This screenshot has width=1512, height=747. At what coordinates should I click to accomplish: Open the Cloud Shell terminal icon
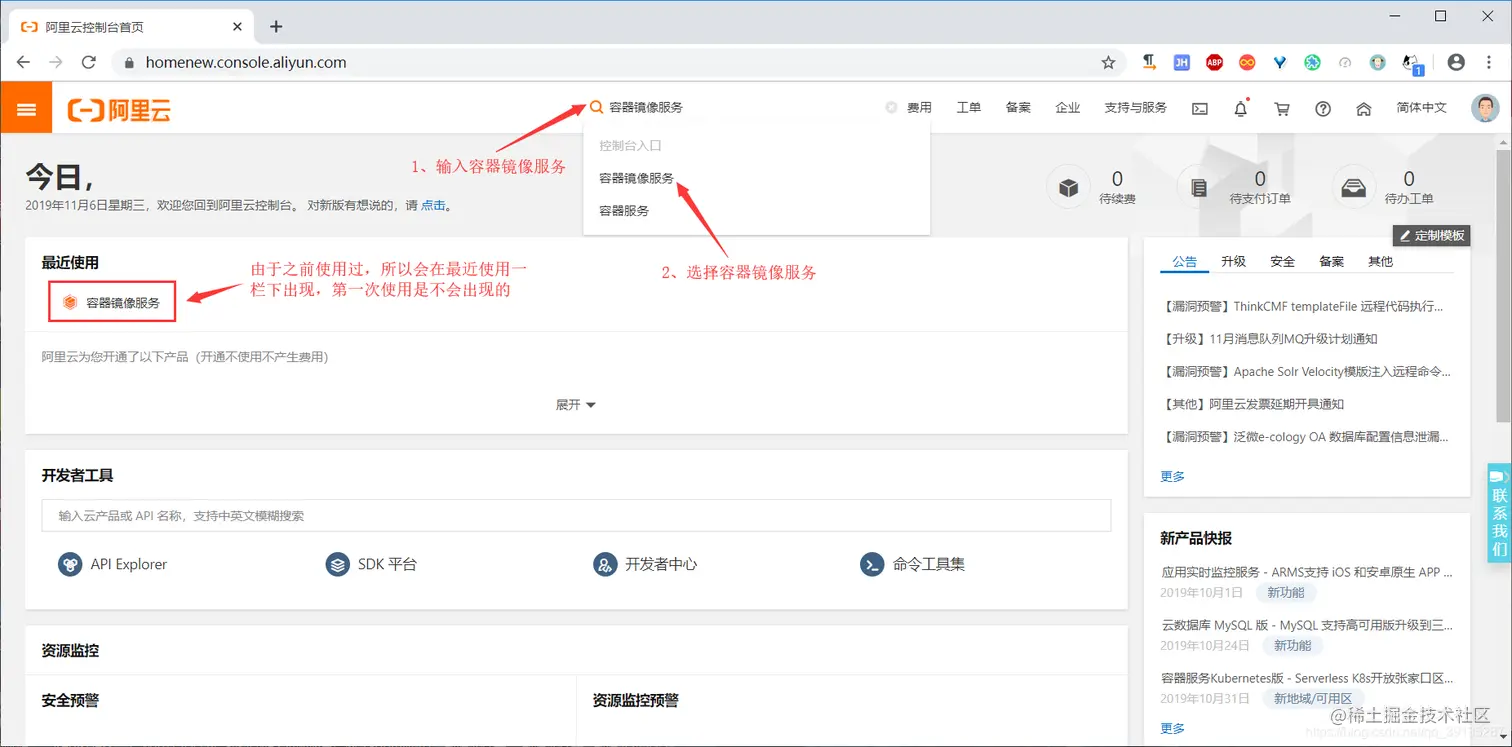tap(1200, 109)
